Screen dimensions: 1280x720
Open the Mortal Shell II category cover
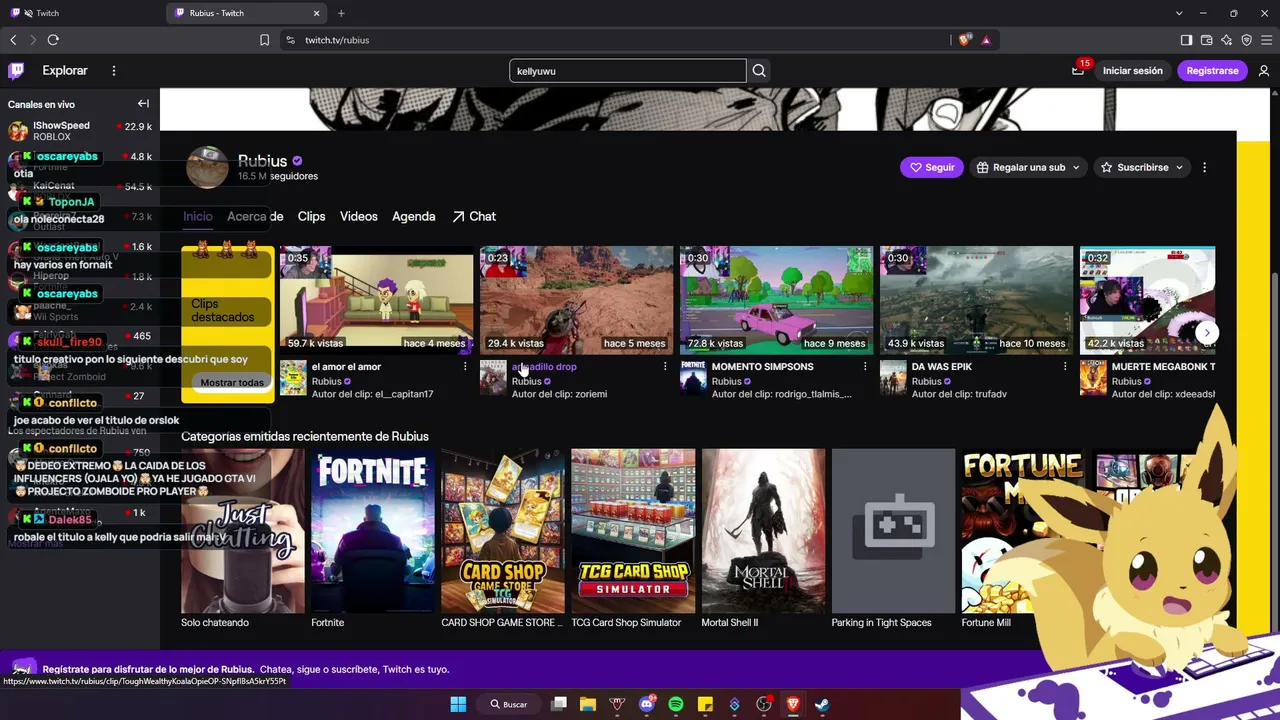tap(763, 531)
